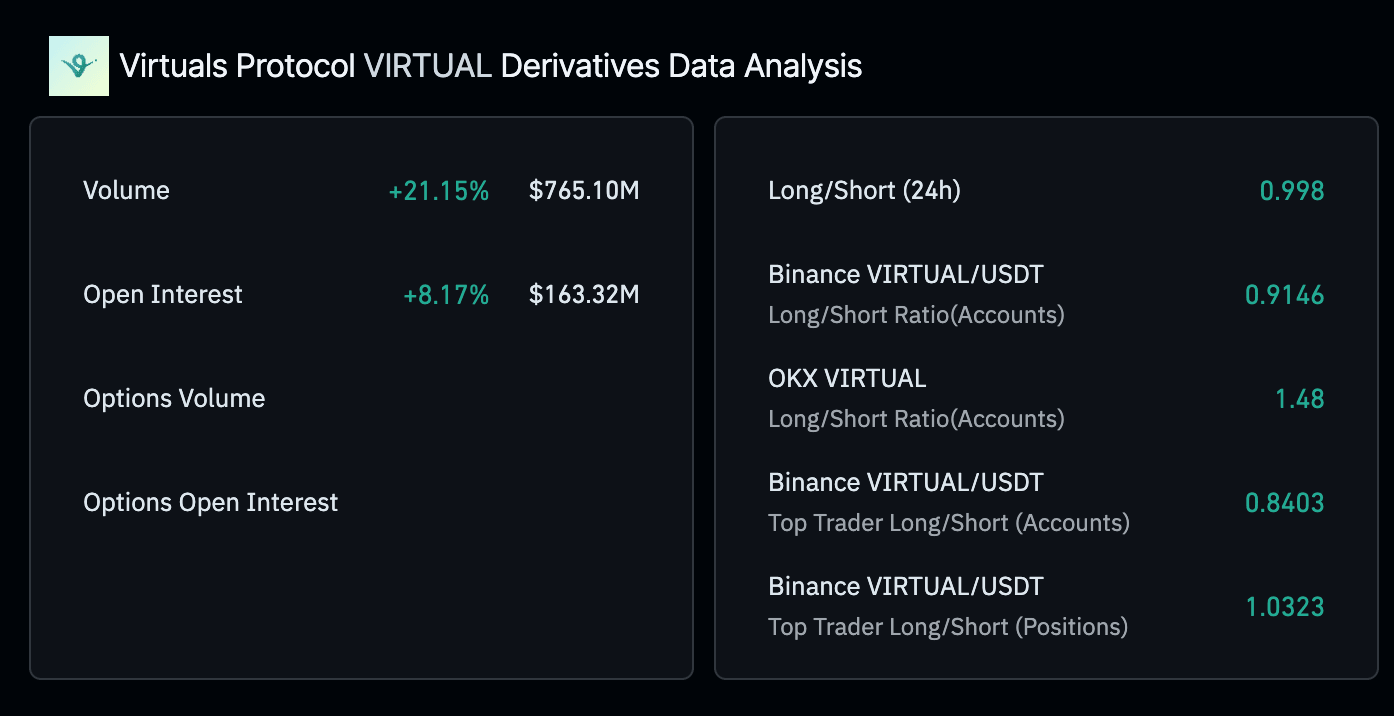Select the Open Interest label
Viewport: 1394px width, 716px height.
pyautogui.click(x=163, y=295)
